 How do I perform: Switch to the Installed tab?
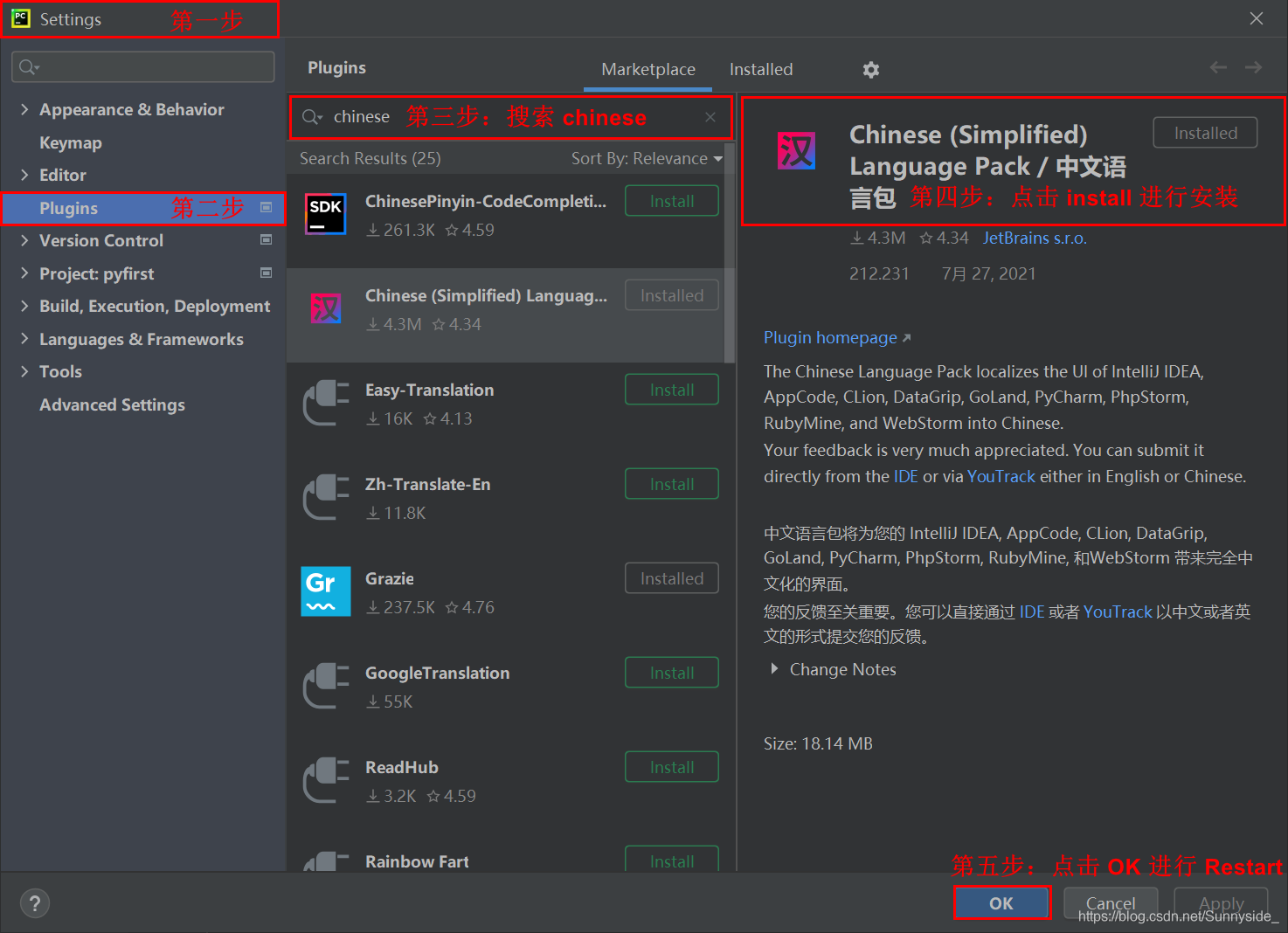pos(760,69)
